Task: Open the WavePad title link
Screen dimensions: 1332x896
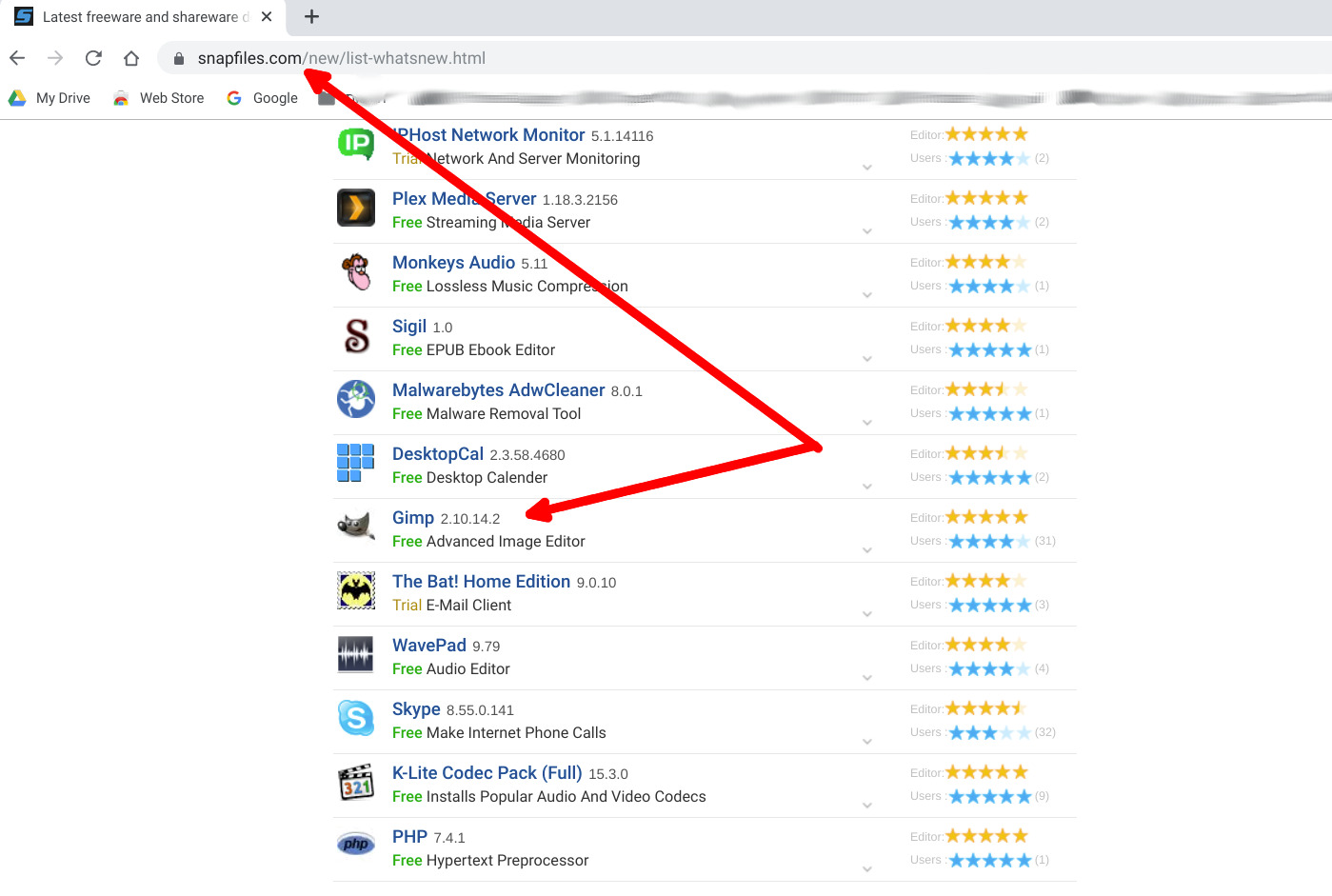Action: (x=429, y=646)
